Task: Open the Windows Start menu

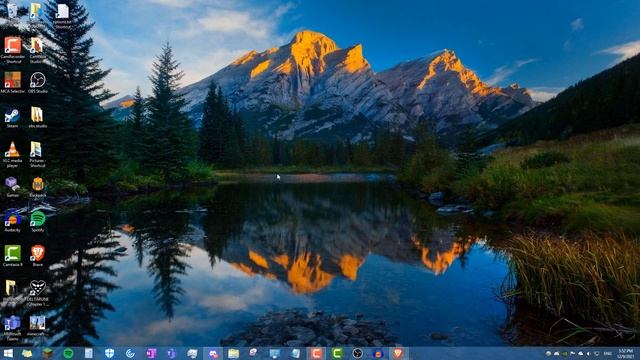Action: tap(8, 353)
